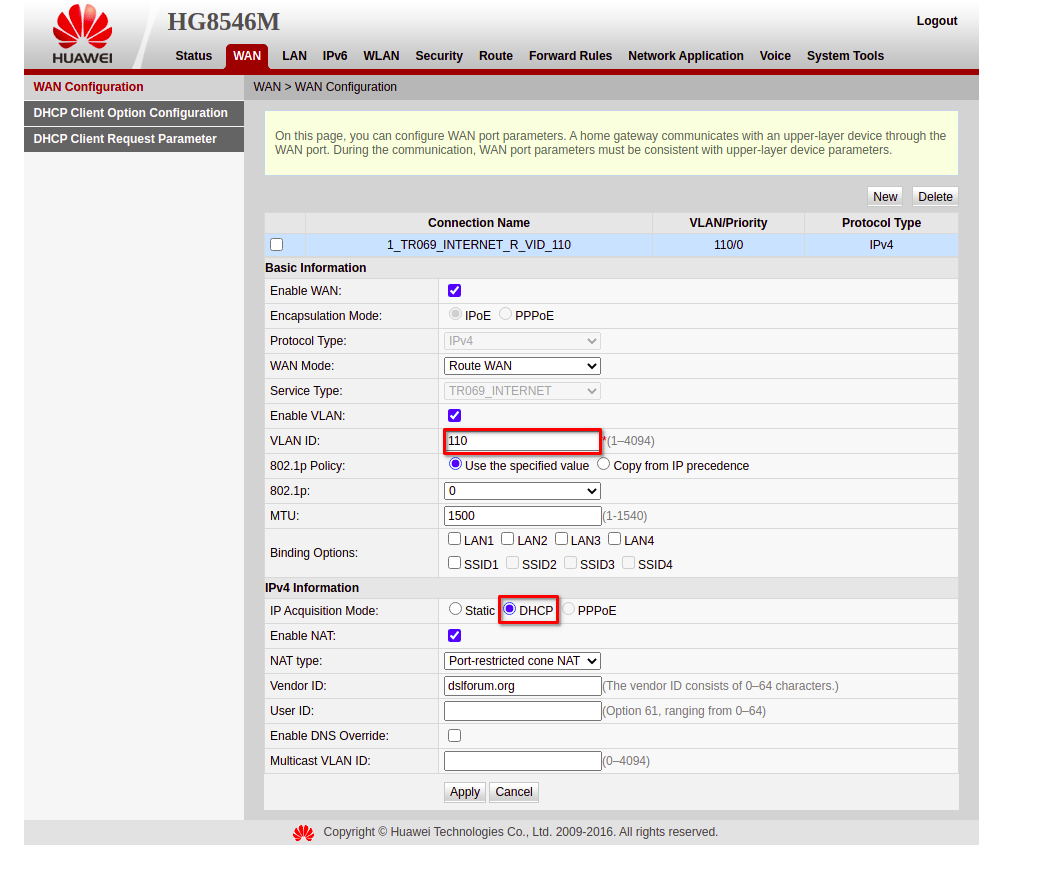Click the Delete button
The height and width of the screenshot is (869, 1051).
pyautogui.click(x=935, y=197)
